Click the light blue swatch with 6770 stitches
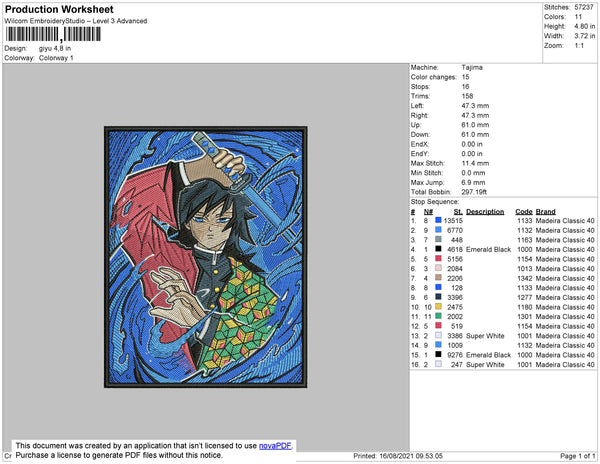This screenshot has height=464, width=600. pyautogui.click(x=438, y=230)
